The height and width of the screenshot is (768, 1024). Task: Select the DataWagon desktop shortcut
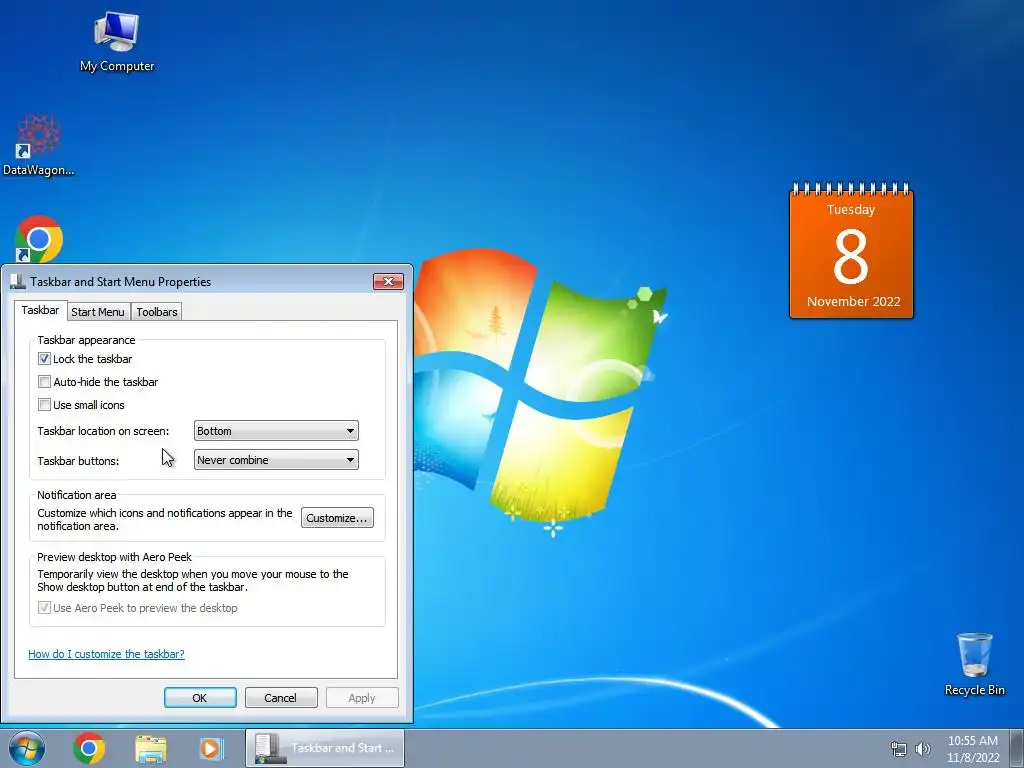pyautogui.click(x=39, y=145)
